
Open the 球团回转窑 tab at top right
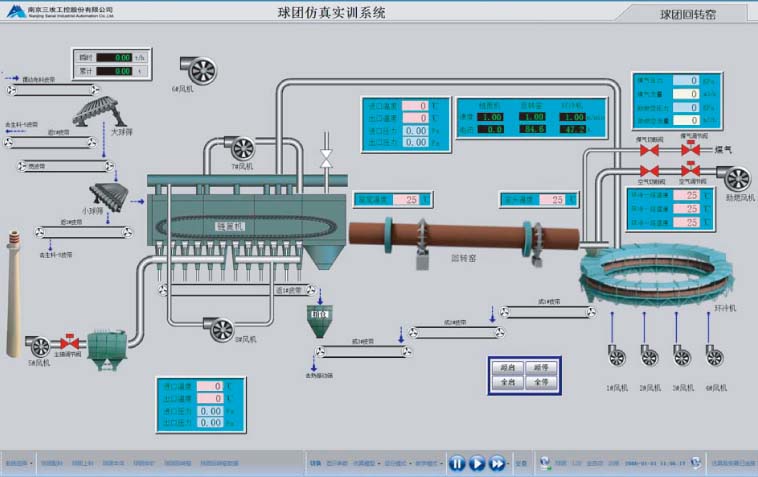coord(687,15)
